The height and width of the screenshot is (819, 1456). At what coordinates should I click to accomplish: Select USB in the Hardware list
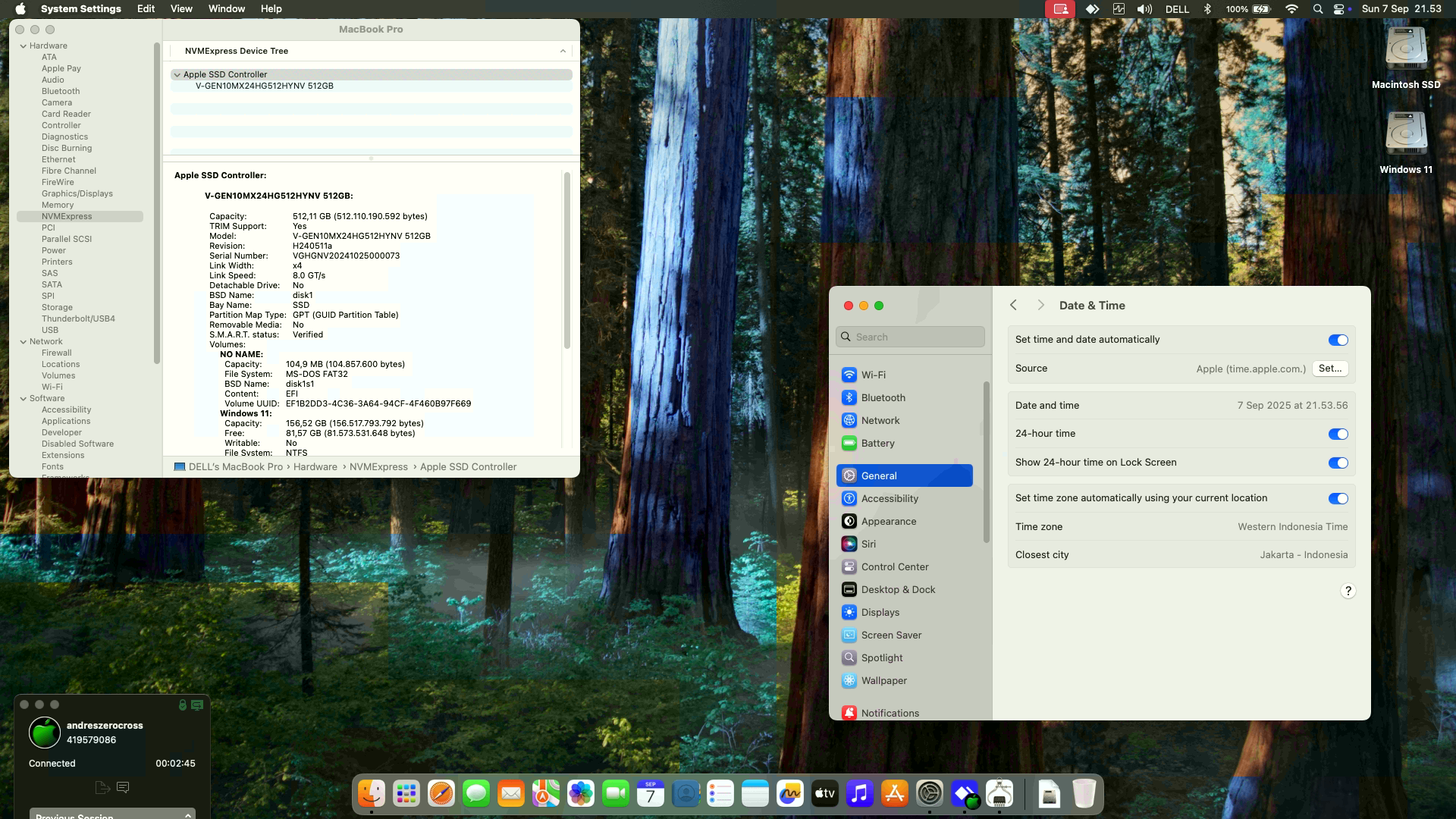pyautogui.click(x=50, y=331)
